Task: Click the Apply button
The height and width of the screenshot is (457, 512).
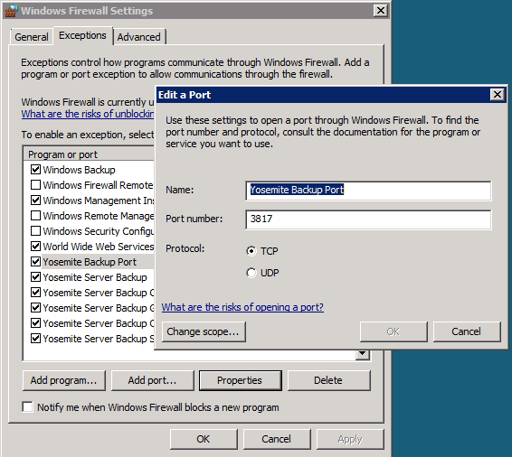Action: [x=350, y=439]
